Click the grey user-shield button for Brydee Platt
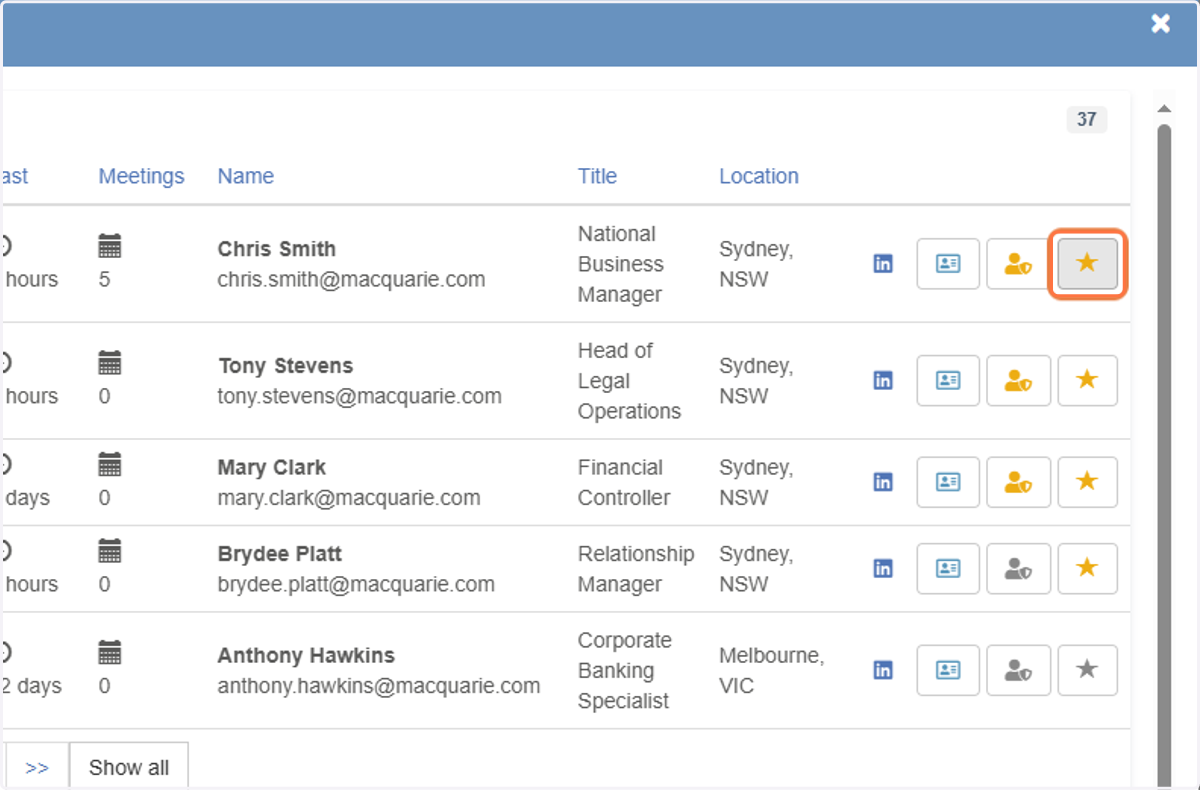Screen dimensions: 1200x790 pos(1018,569)
